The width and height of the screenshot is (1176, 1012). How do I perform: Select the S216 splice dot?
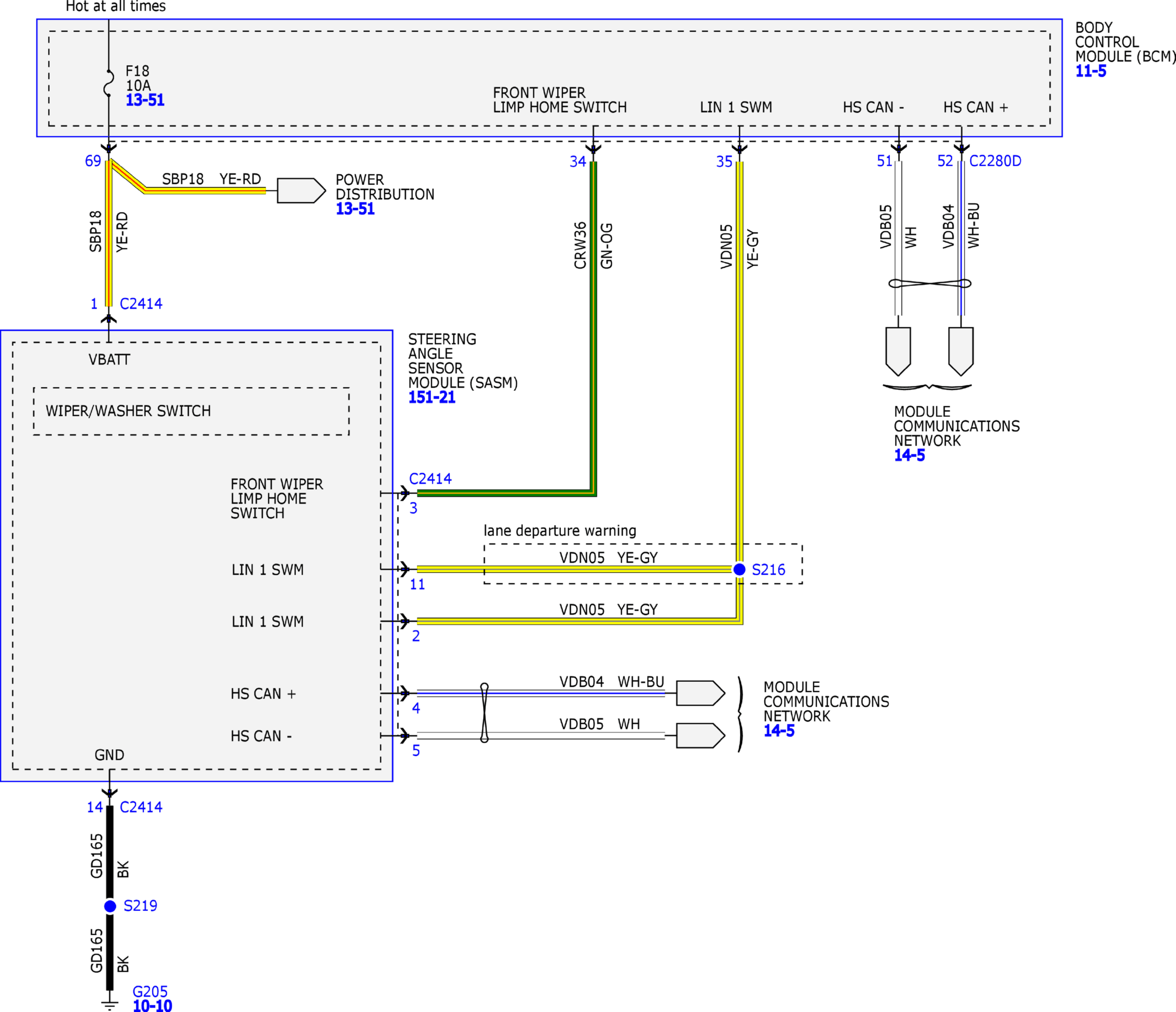click(x=739, y=569)
